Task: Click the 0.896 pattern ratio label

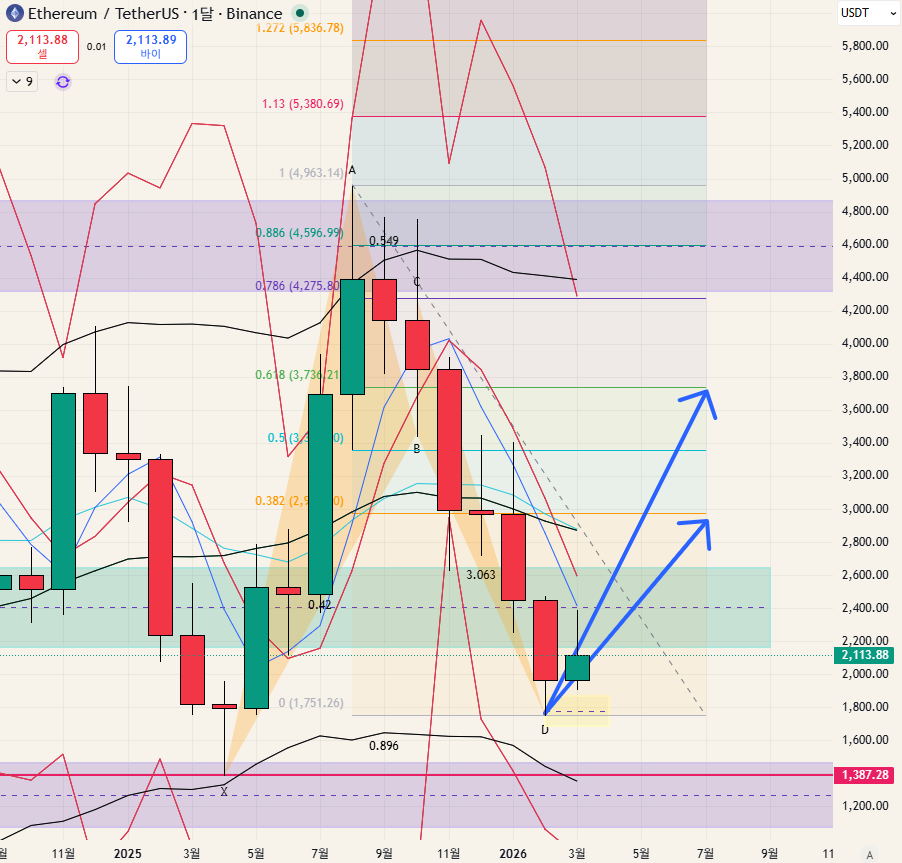Action: [x=384, y=746]
